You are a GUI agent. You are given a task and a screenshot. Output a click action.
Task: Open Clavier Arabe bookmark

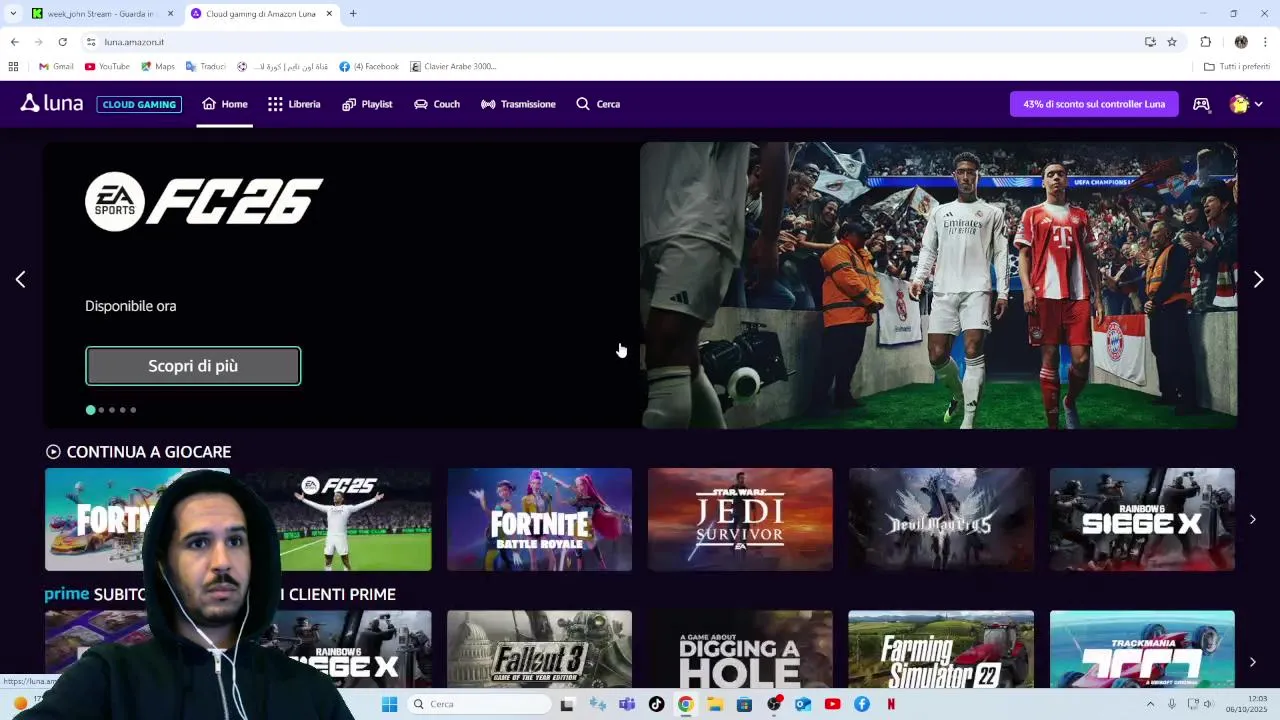(x=453, y=67)
